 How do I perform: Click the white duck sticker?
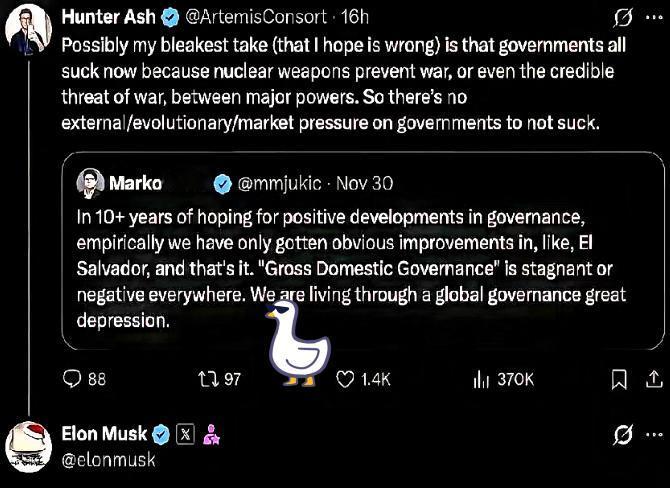295,347
